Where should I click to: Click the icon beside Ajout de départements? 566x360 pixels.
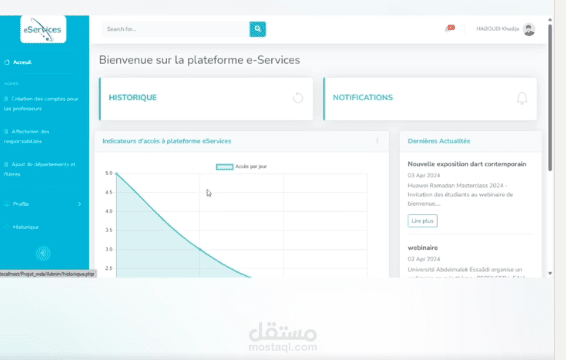(x=6, y=164)
